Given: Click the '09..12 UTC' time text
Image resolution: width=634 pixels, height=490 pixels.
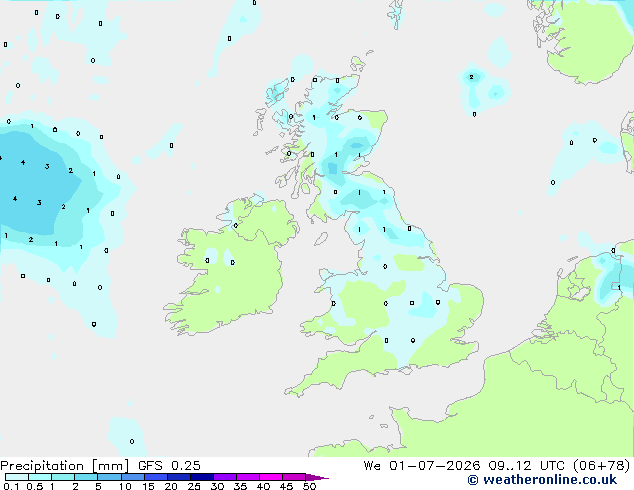Looking at the screenshot, I should tap(526, 466).
